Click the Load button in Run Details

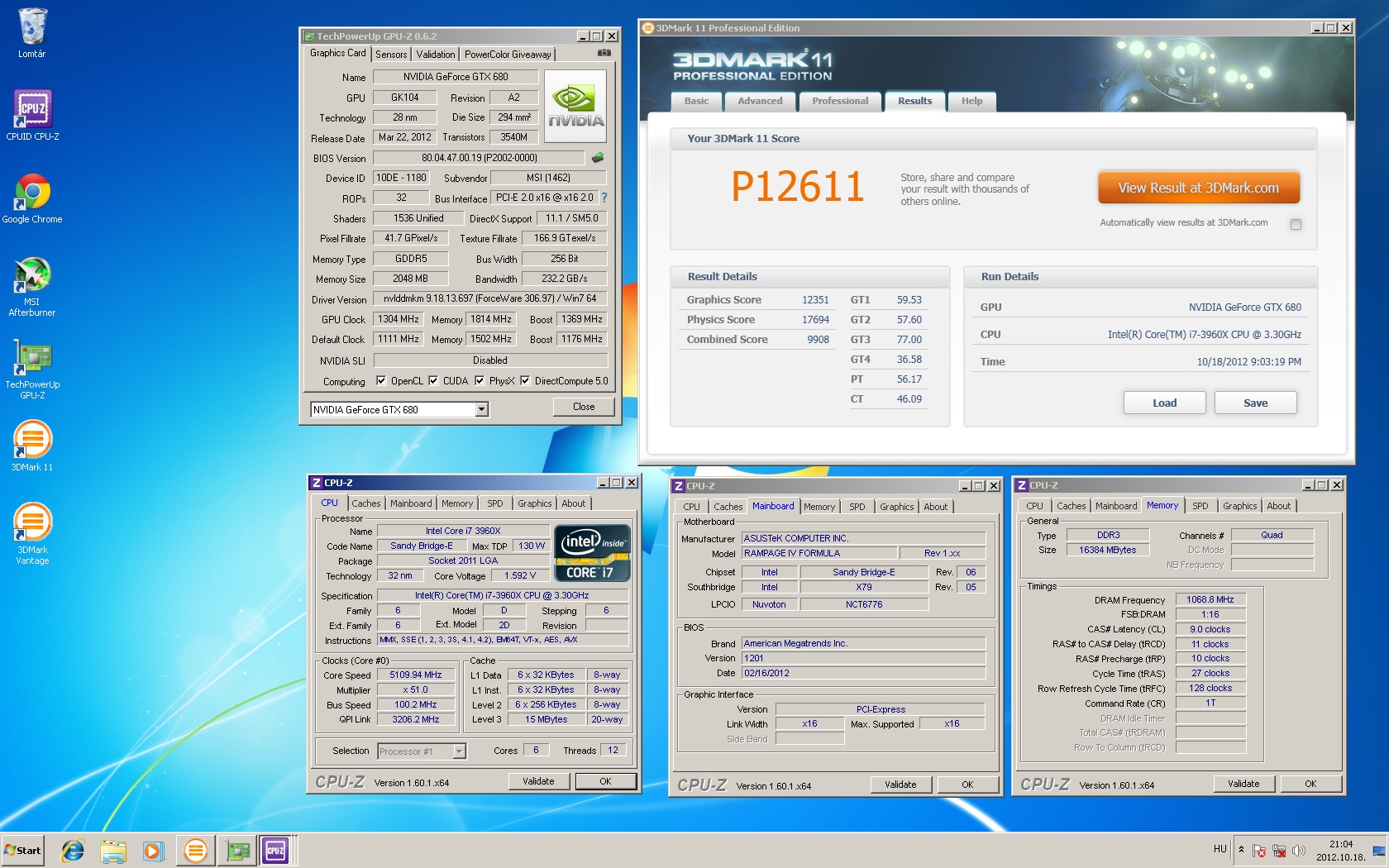click(x=1164, y=403)
